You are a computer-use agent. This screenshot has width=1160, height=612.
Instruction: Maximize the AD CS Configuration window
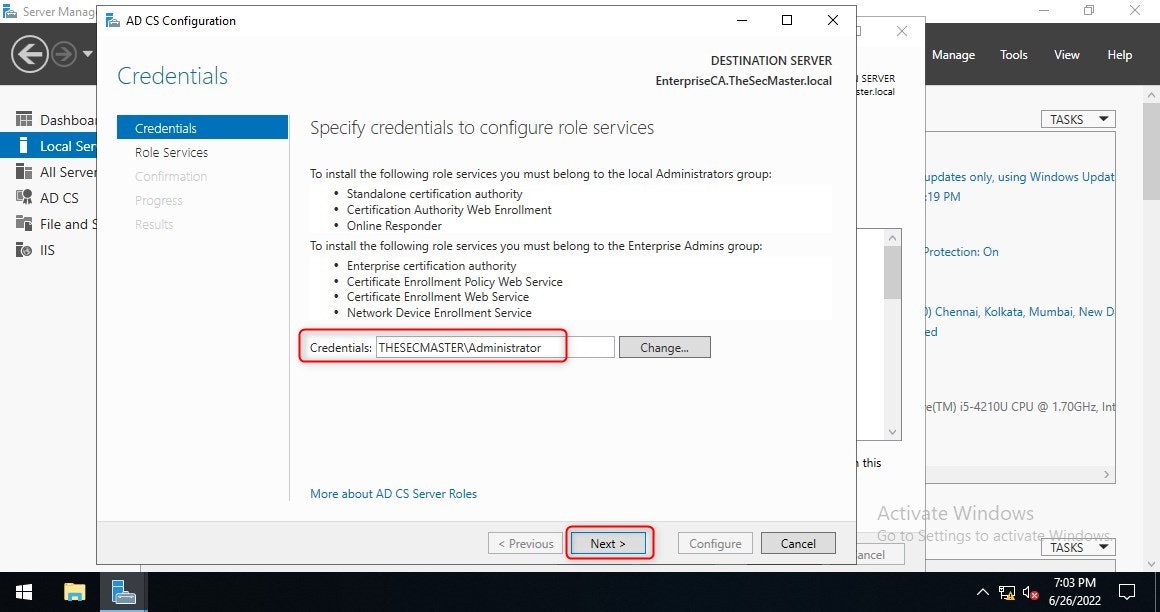[787, 20]
